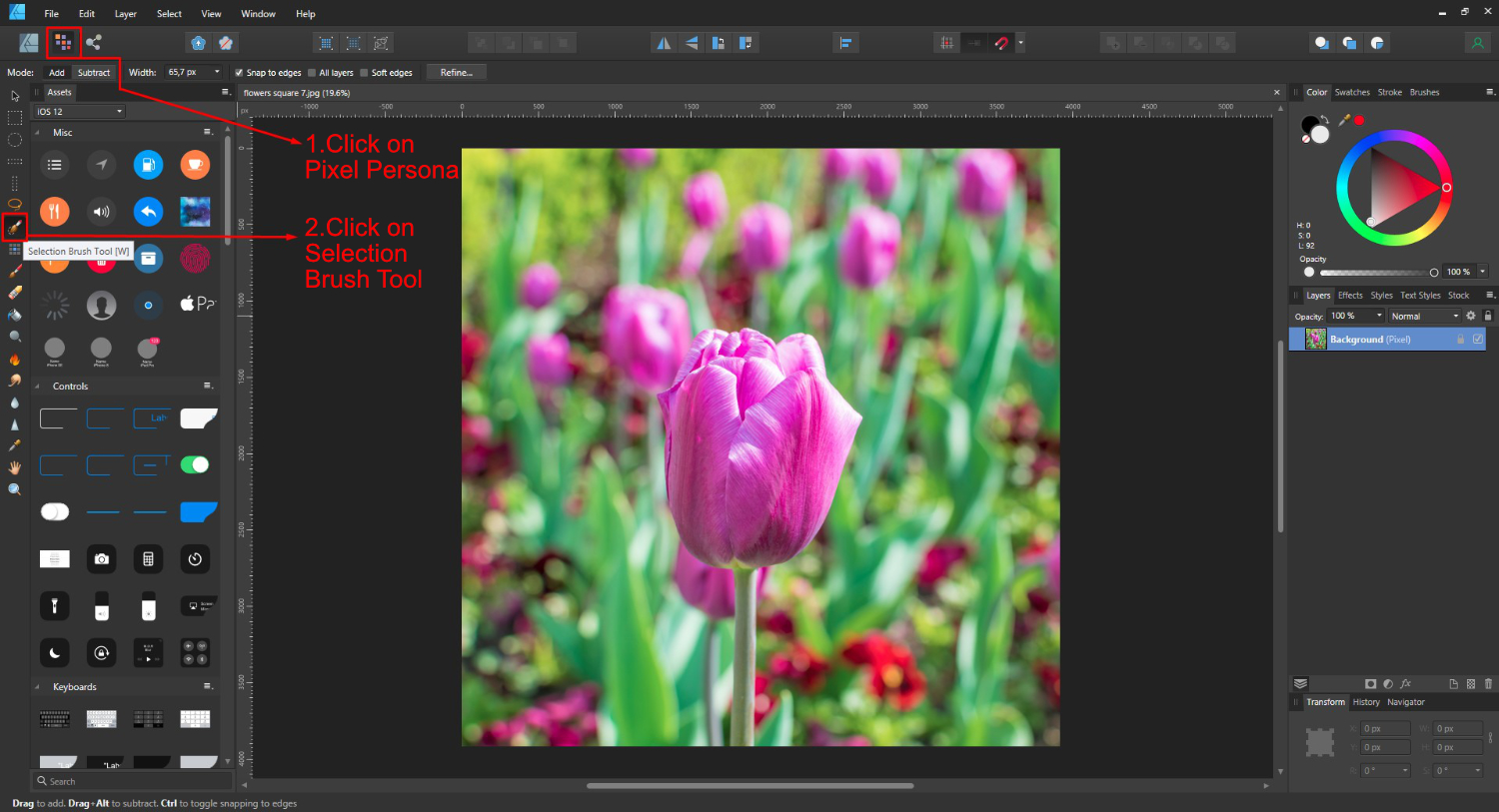Viewport: 1499px width, 812px height.
Task: Click the Flip Horizontal icon in the toolbar
Action: 666,42
